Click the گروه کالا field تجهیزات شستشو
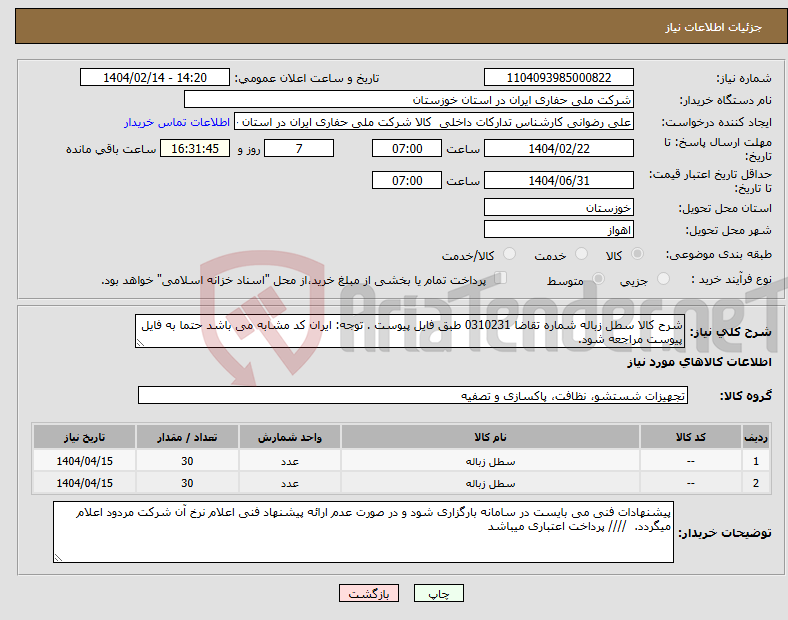 click(413, 395)
